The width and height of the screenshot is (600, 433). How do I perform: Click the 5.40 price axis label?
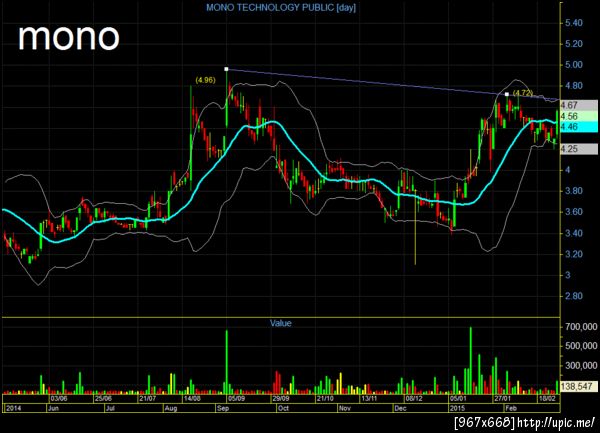point(574,23)
